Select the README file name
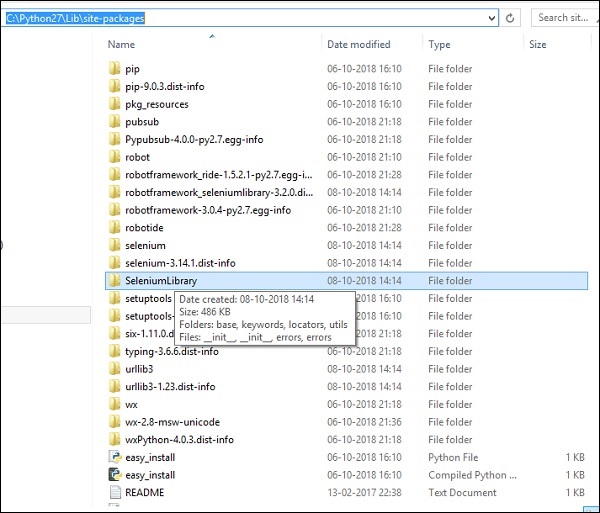The height and width of the screenshot is (513, 600). (145, 492)
